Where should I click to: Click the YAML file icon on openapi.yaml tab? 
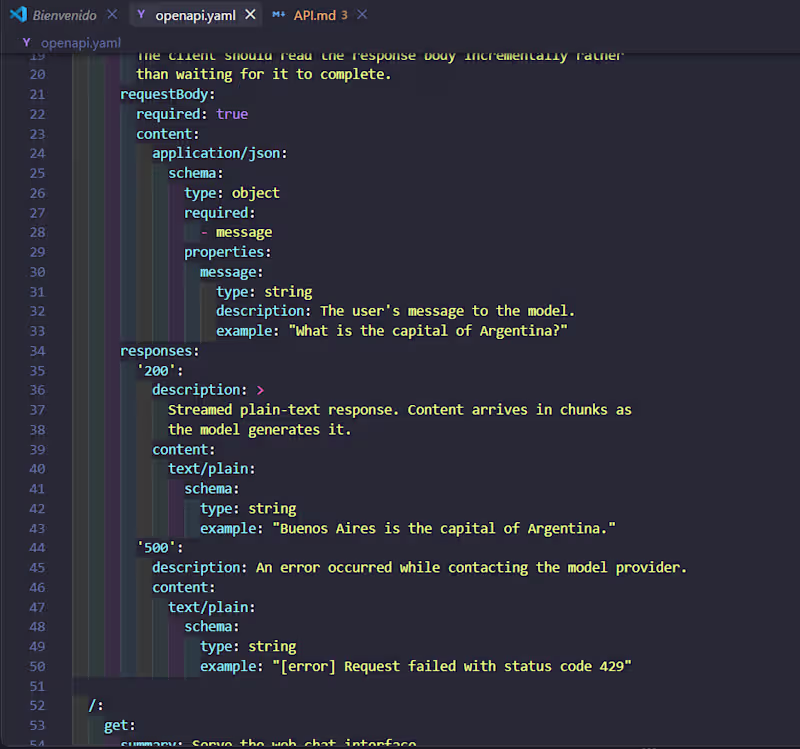coord(141,15)
